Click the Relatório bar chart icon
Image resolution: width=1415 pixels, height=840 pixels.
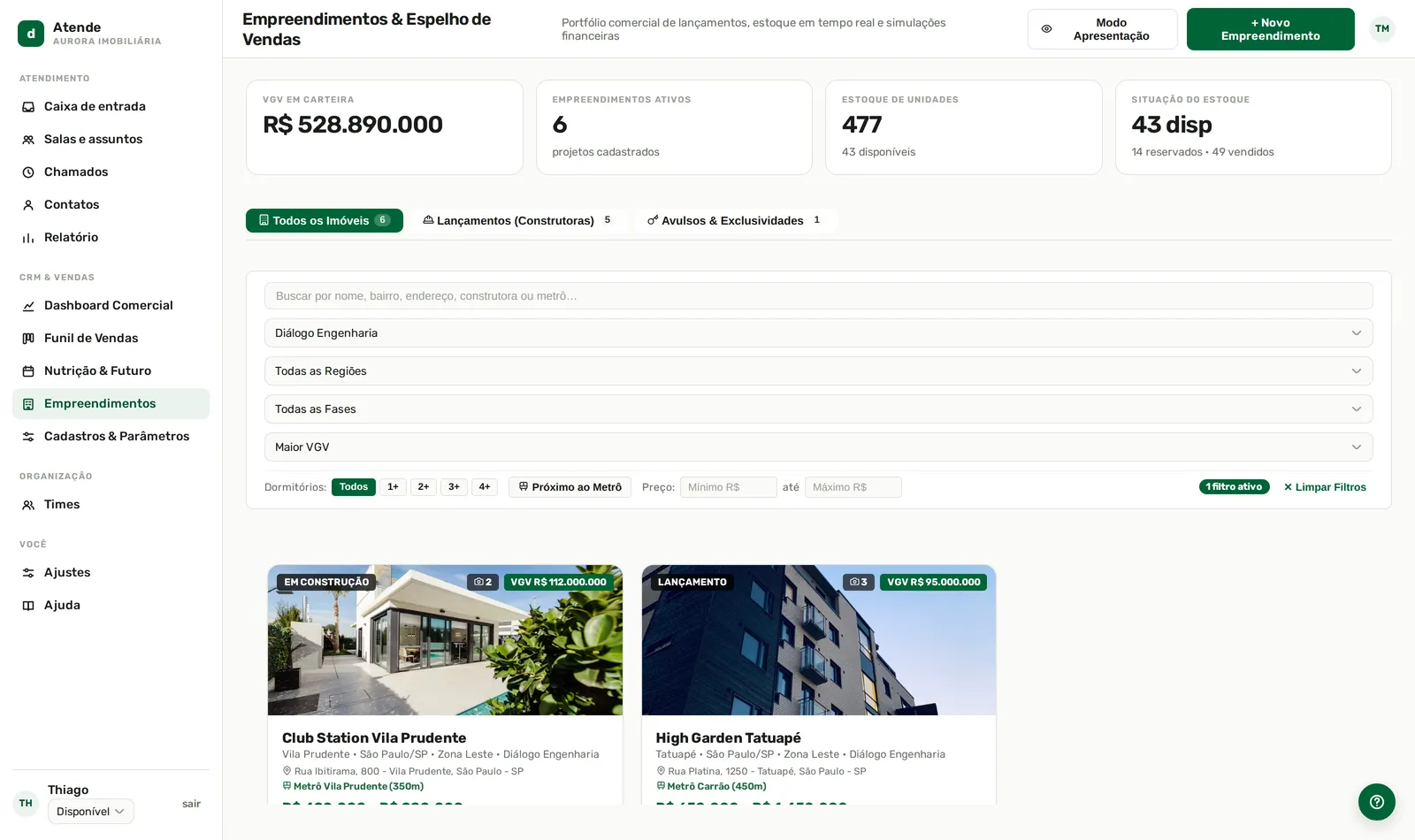click(28, 238)
